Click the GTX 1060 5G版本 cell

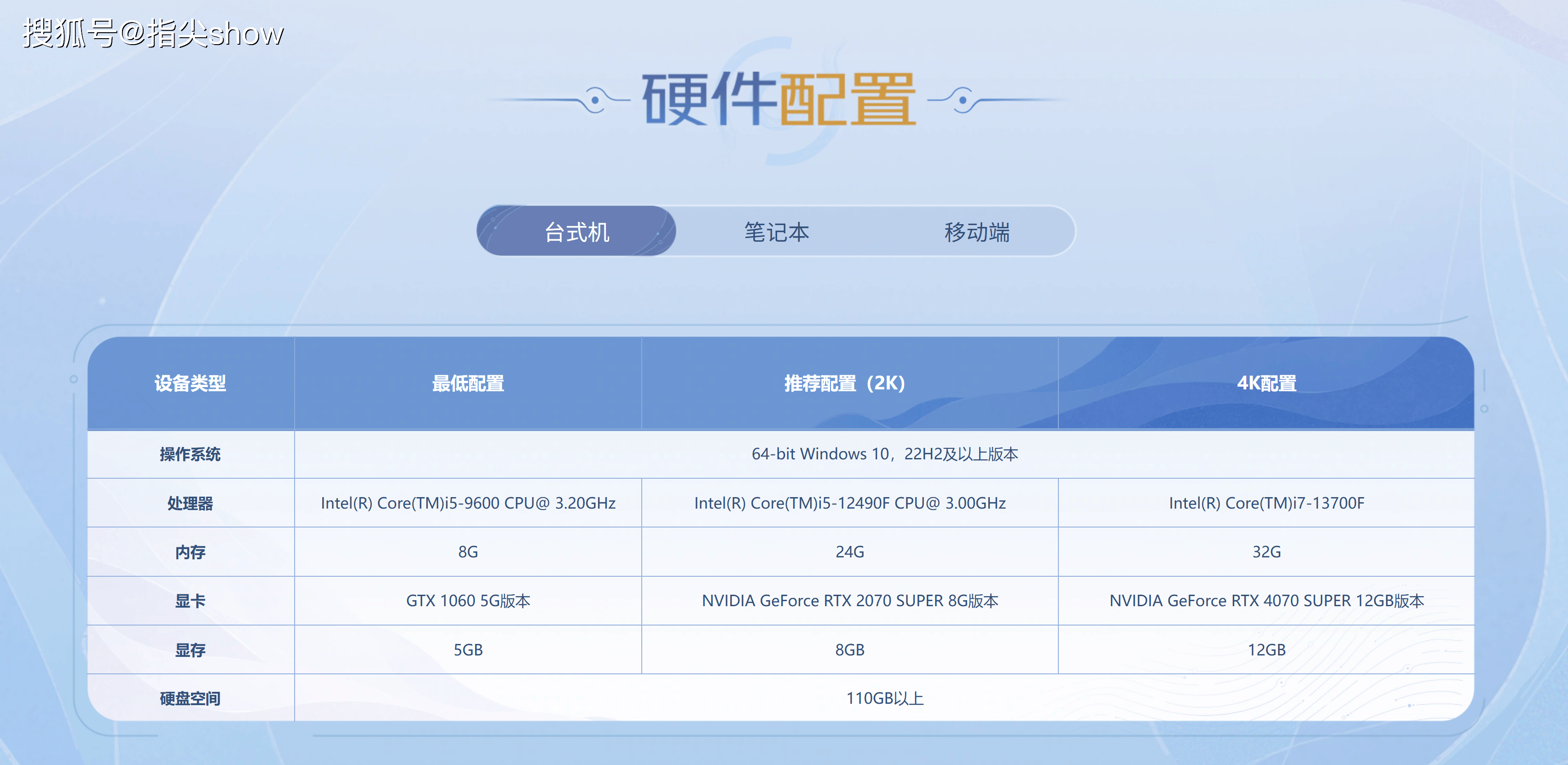coord(467,601)
